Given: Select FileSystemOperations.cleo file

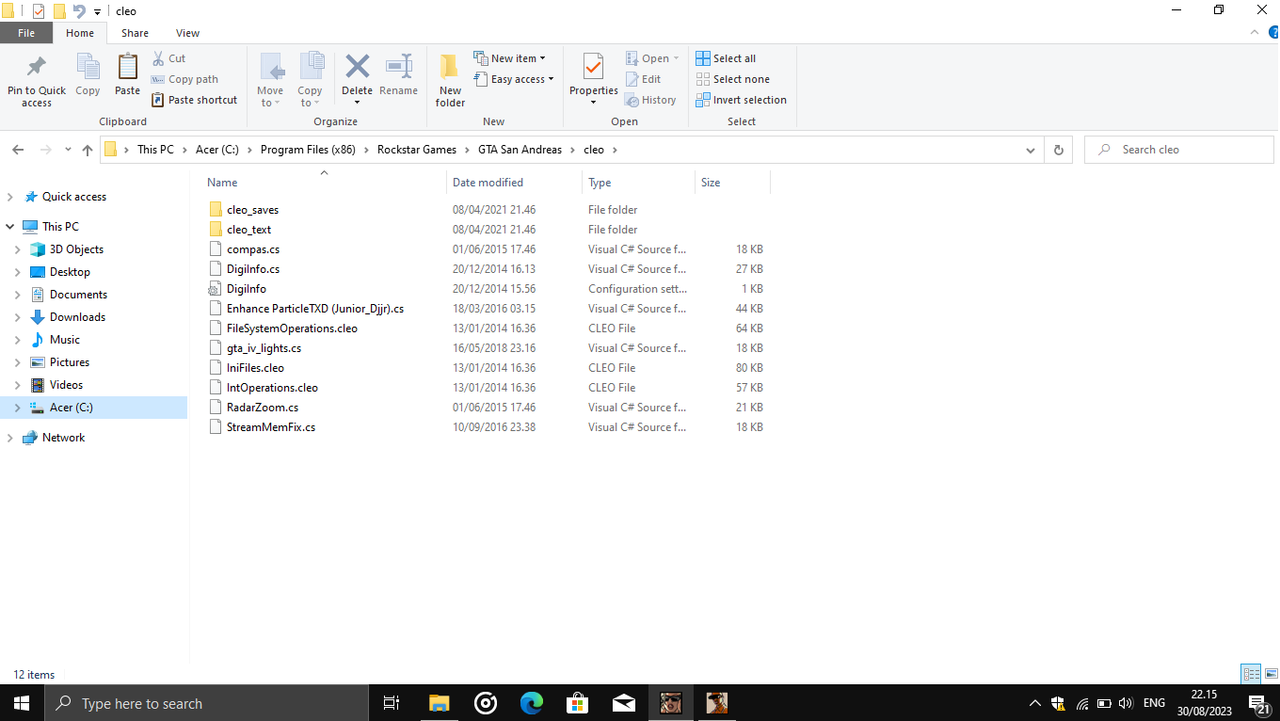Looking at the screenshot, I should click(x=291, y=328).
